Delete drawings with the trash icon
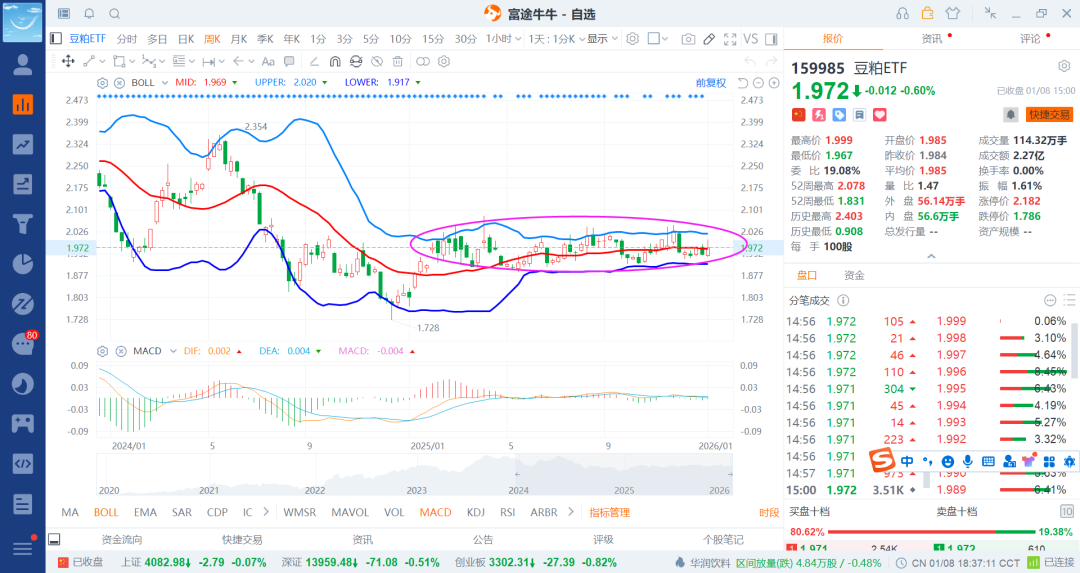 tap(397, 61)
